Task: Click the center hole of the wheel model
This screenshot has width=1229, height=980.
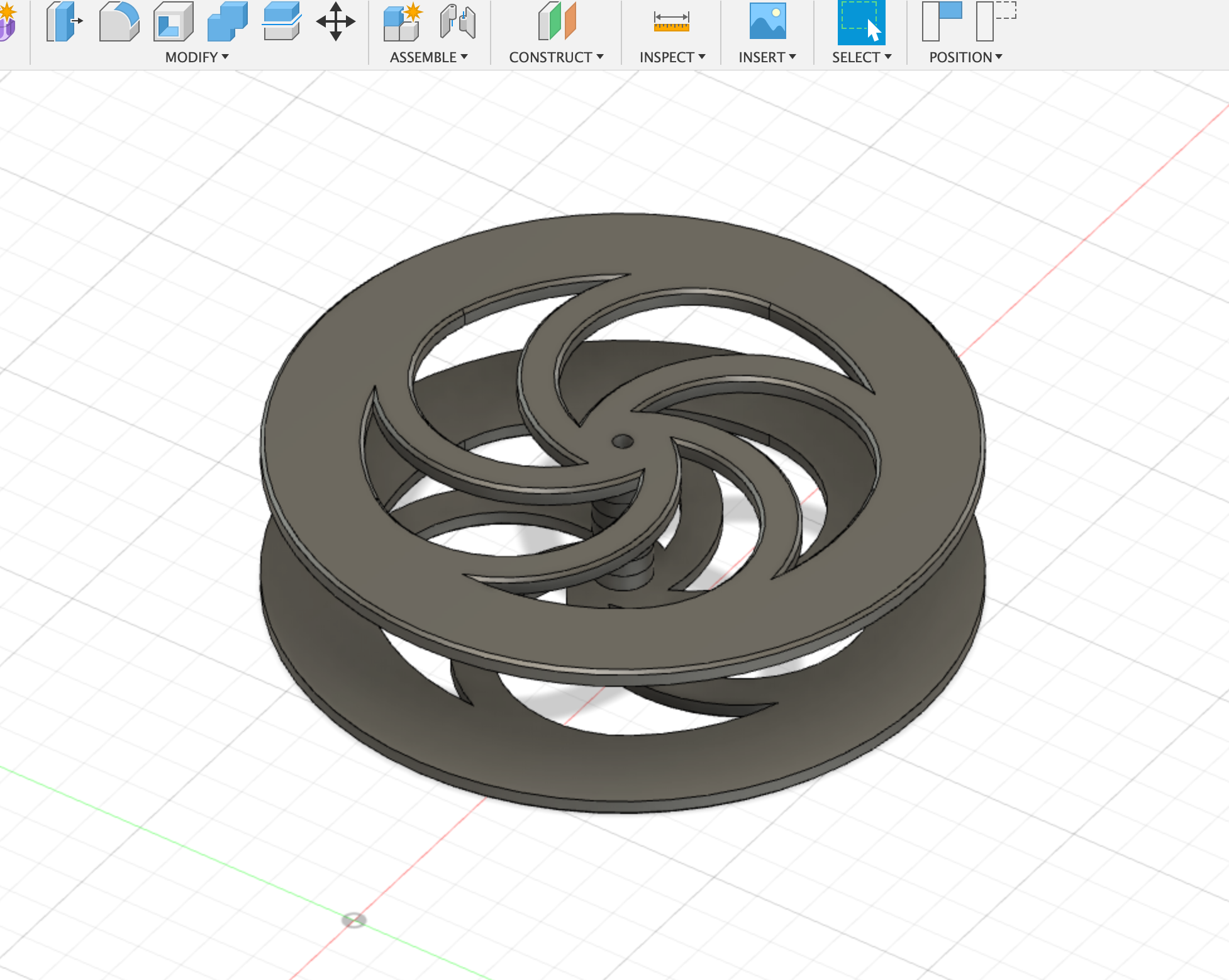Action: tap(623, 441)
